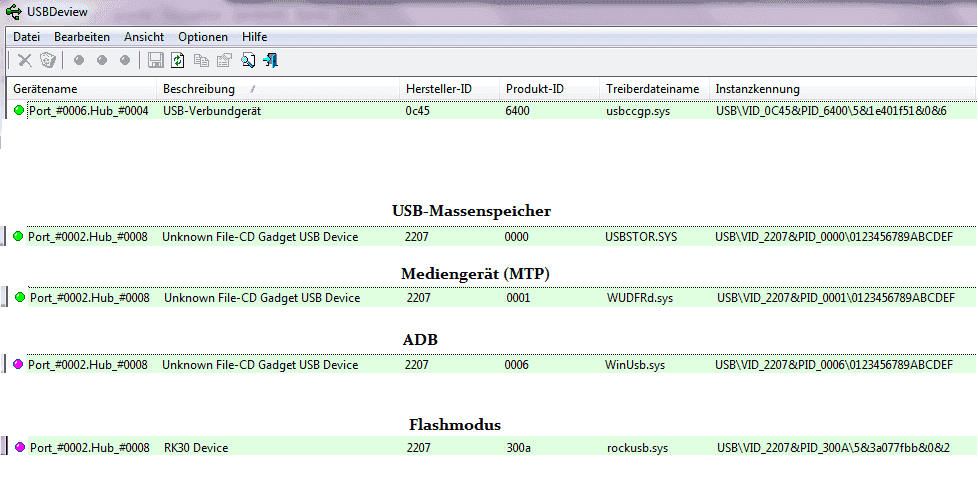Click Port_#0002.Hub_#0008 in the rockusb.sys row
The width and height of the screenshot is (978, 489).
[90, 448]
